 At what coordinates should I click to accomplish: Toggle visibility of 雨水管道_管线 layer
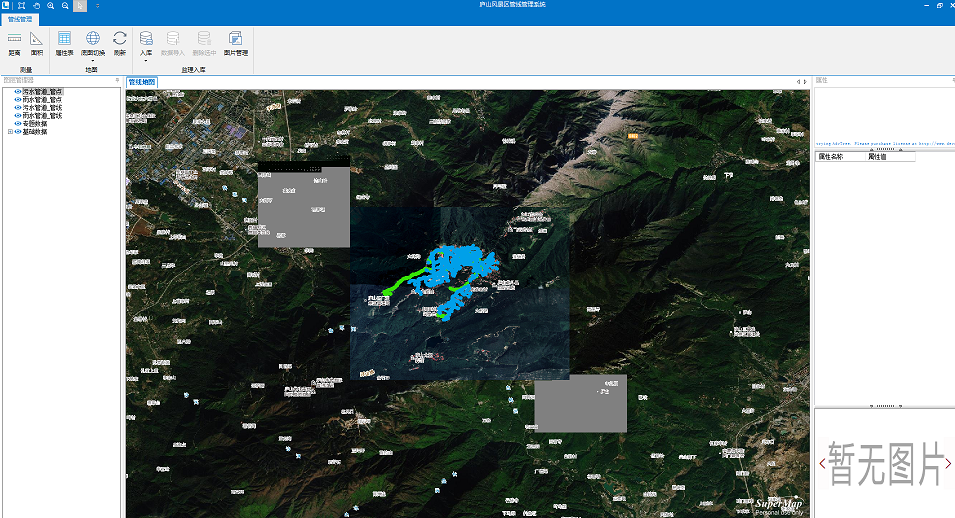(18, 115)
